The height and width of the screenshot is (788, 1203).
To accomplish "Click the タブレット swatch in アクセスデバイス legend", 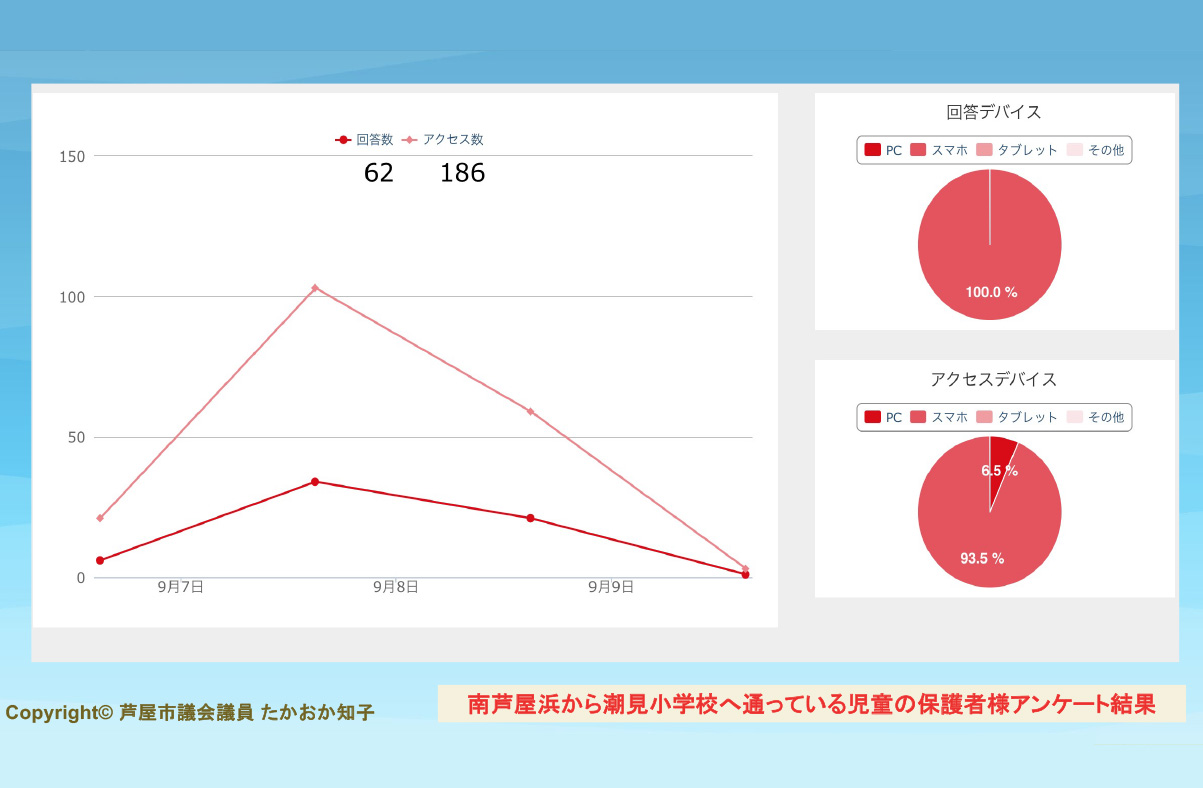I will point(984,417).
